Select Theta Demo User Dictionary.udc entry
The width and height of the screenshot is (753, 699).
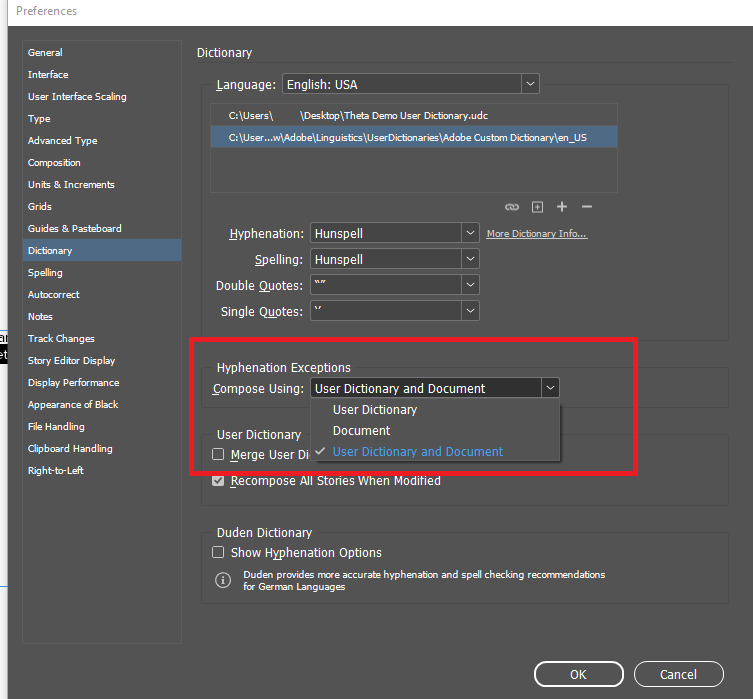pyautogui.click(x=413, y=115)
